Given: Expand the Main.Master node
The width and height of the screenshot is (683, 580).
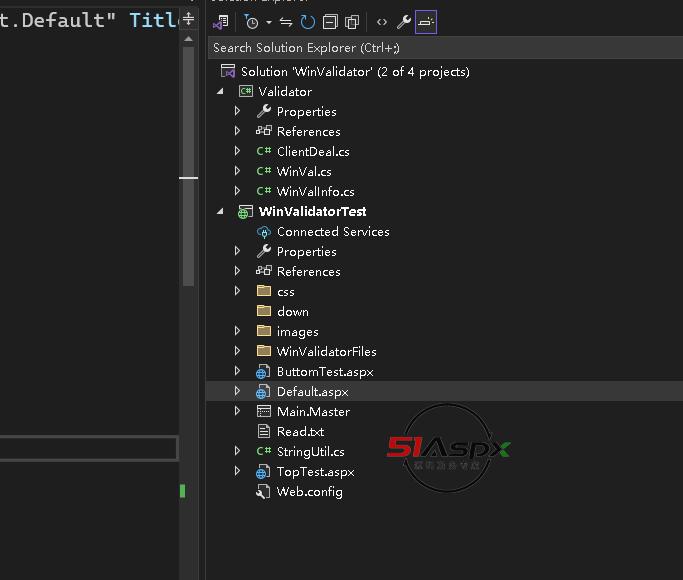Looking at the screenshot, I should pyautogui.click(x=237, y=411).
